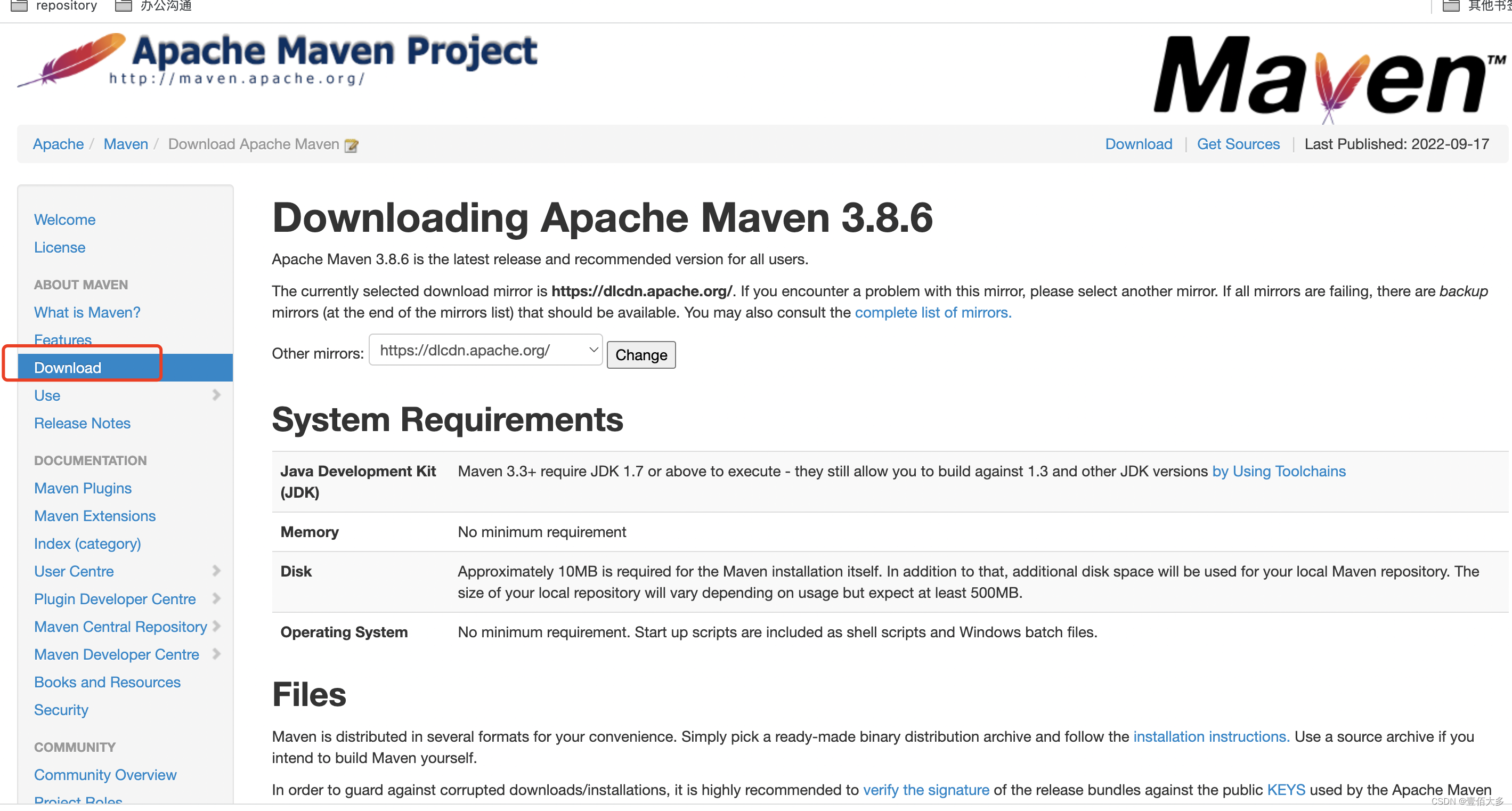The width and height of the screenshot is (1512, 811).
Task: Open the 办公沟通 bookmarks folder
Action: pyautogui.click(x=154, y=6)
